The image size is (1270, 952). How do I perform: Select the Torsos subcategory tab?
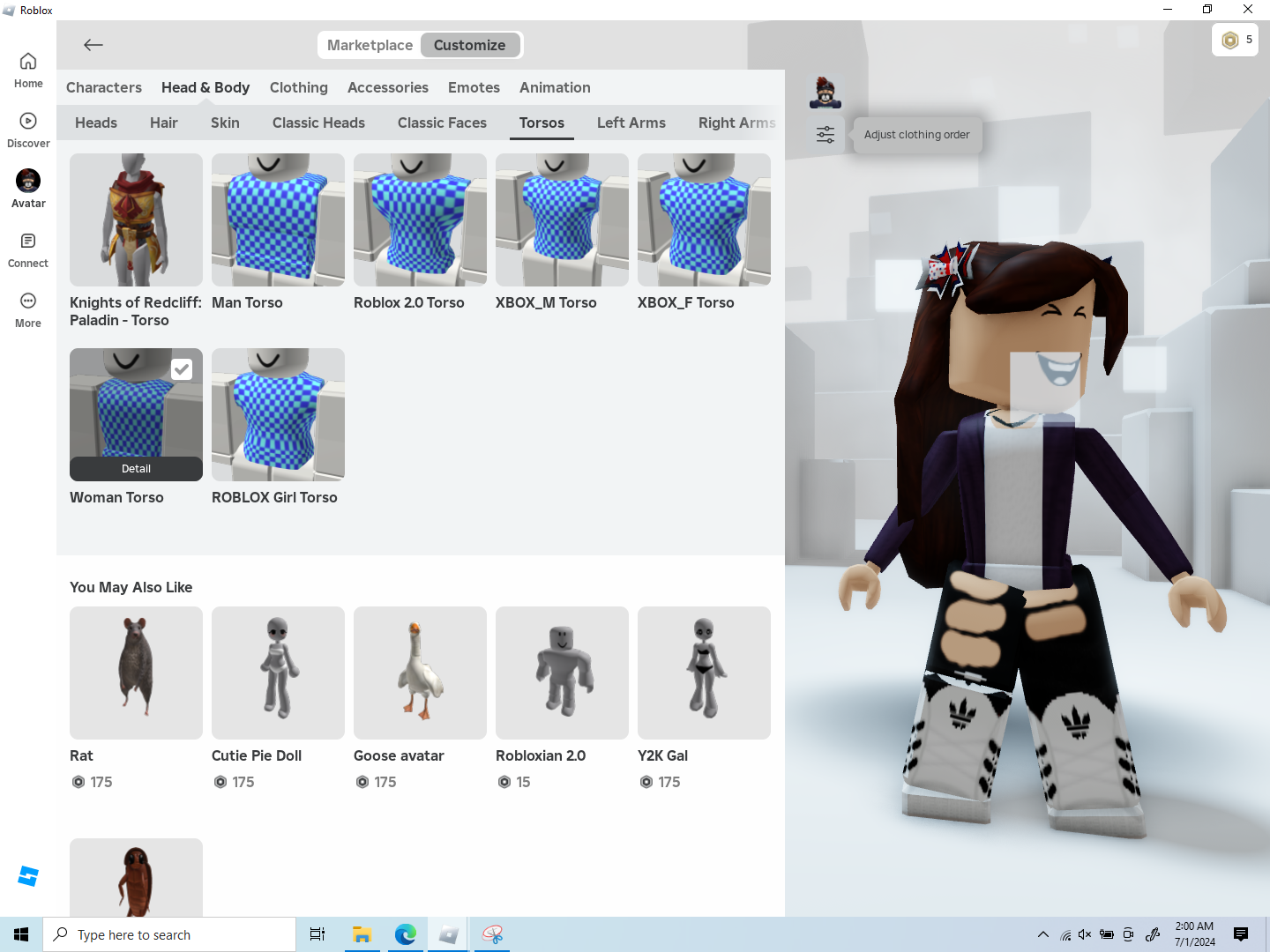542,123
